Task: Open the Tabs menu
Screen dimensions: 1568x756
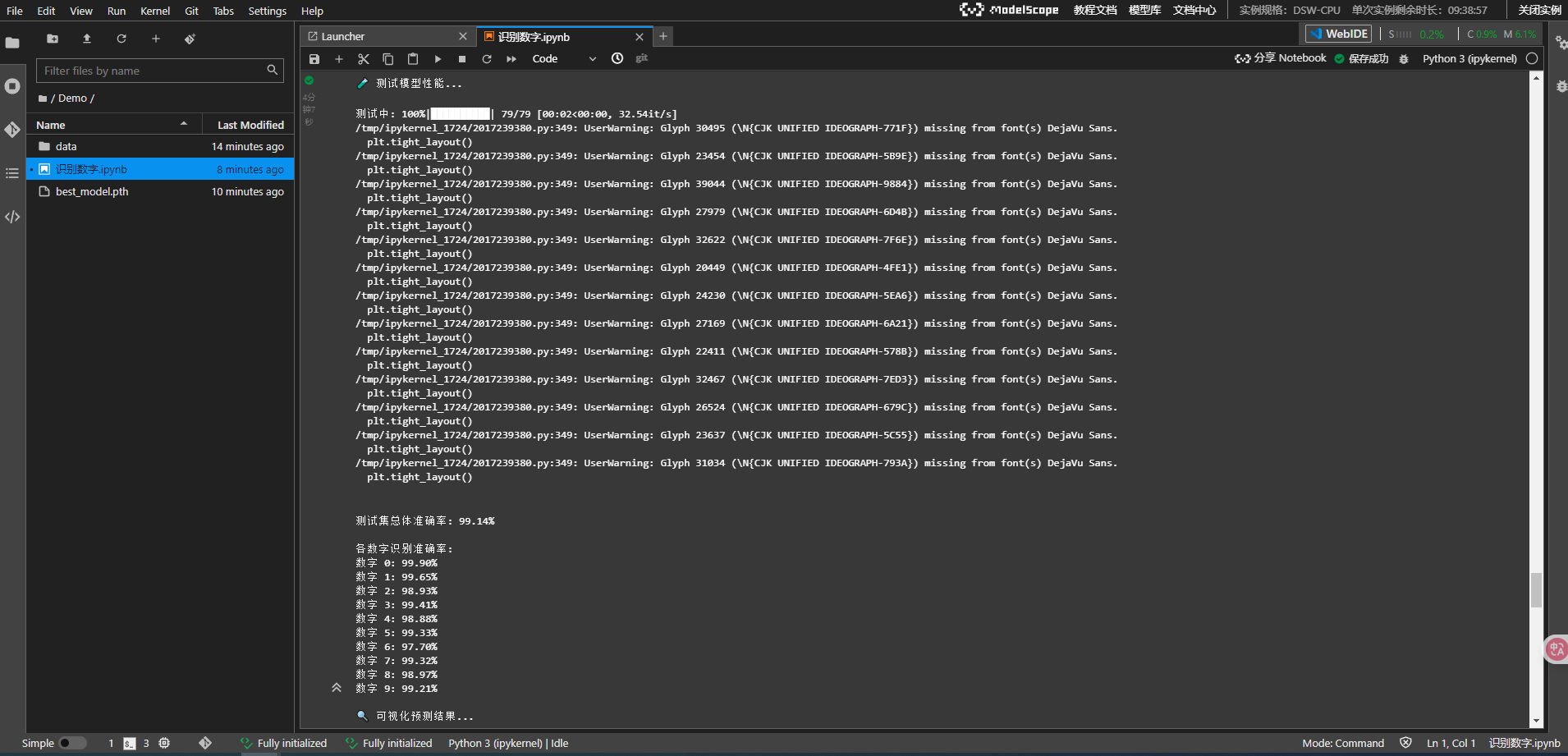Action: click(223, 11)
